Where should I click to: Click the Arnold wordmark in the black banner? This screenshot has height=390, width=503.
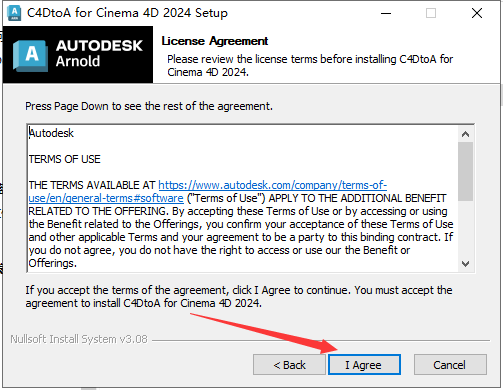point(78,61)
